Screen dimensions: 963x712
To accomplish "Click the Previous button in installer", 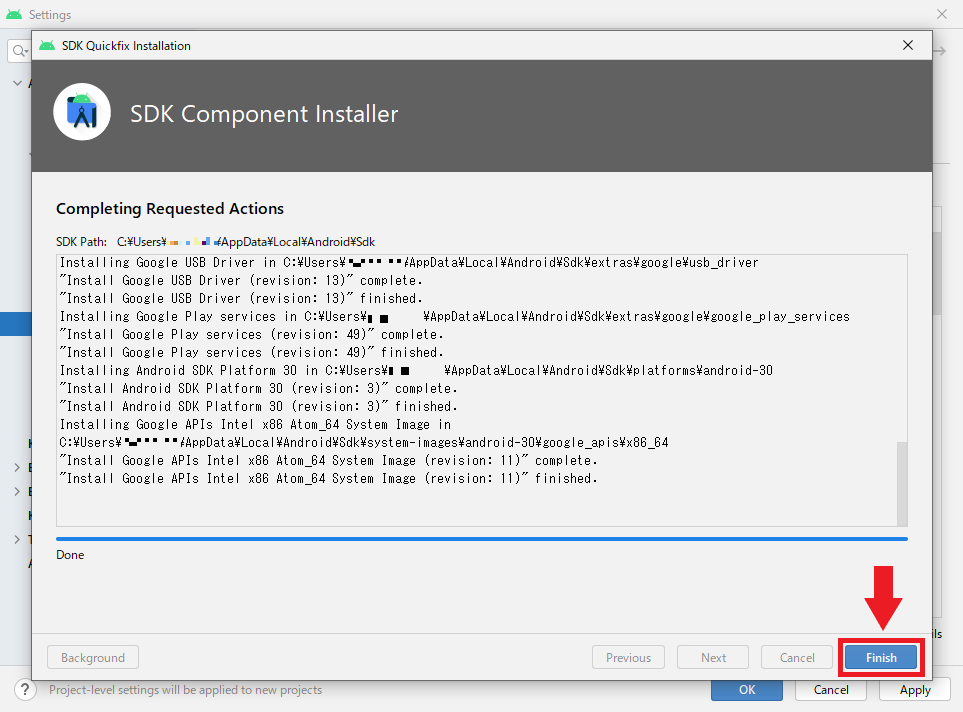I will point(628,657).
